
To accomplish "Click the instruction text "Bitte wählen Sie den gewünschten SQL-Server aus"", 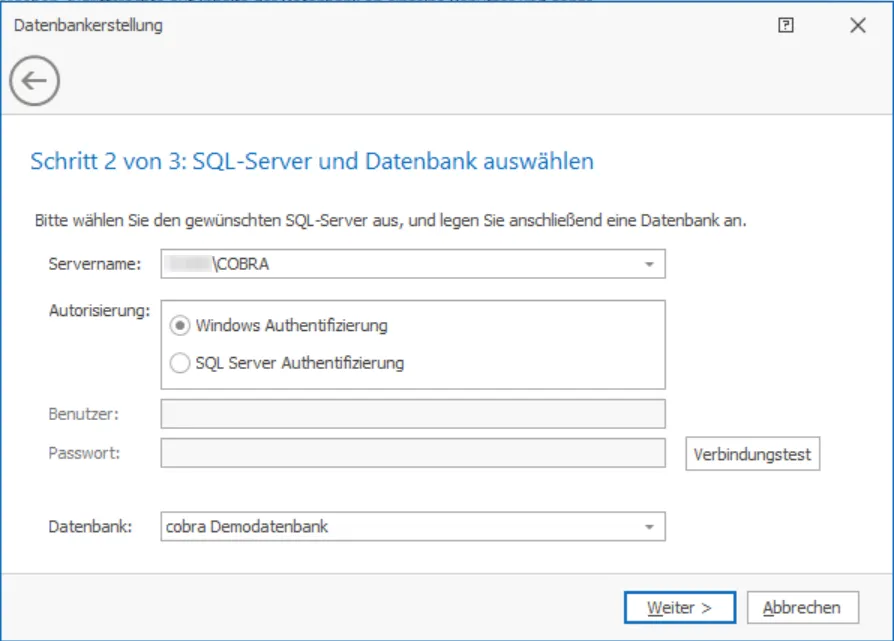I will coord(219,221).
